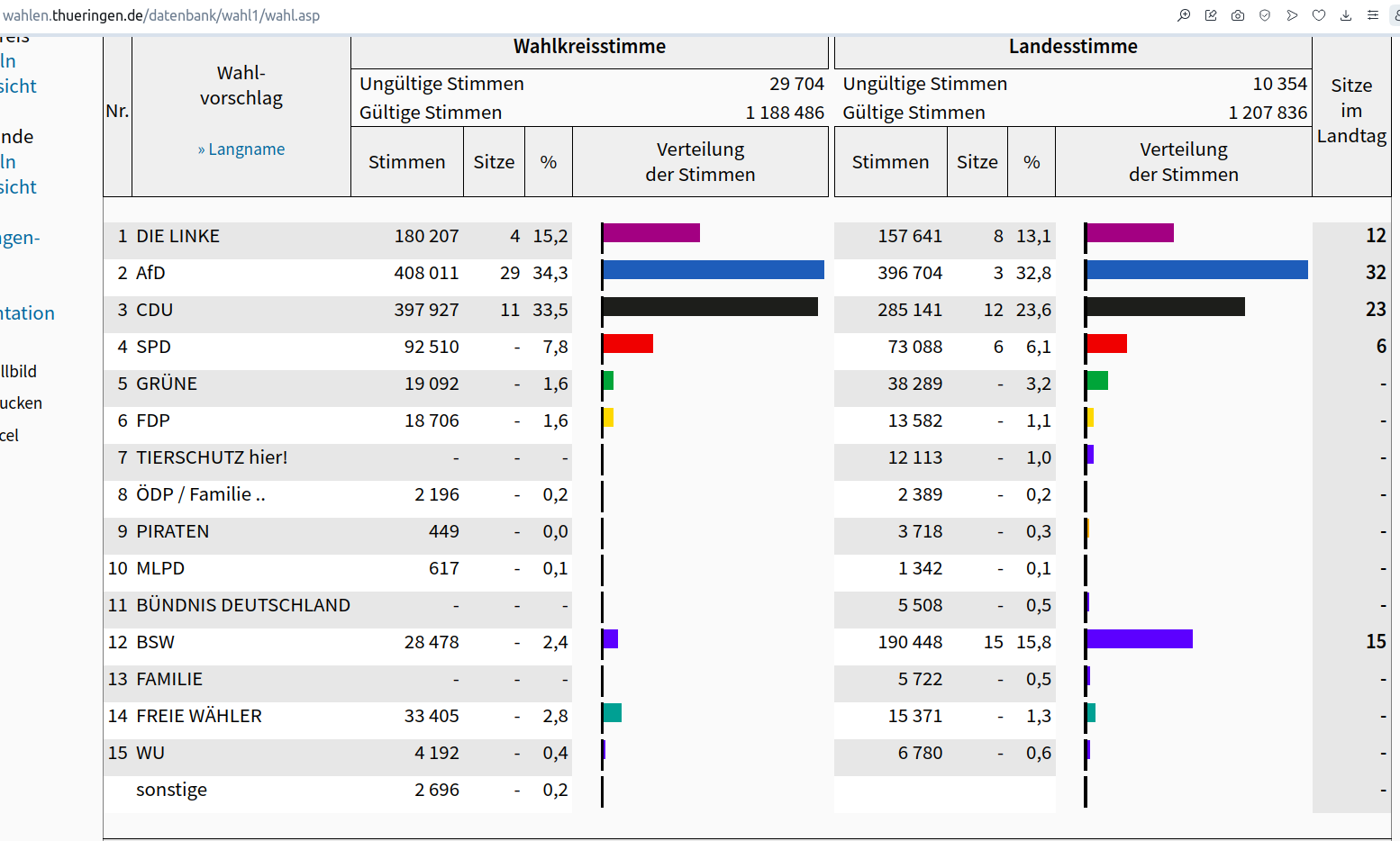
Task: Click CDU Landesstimme votes 285 141
Action: pos(910,310)
